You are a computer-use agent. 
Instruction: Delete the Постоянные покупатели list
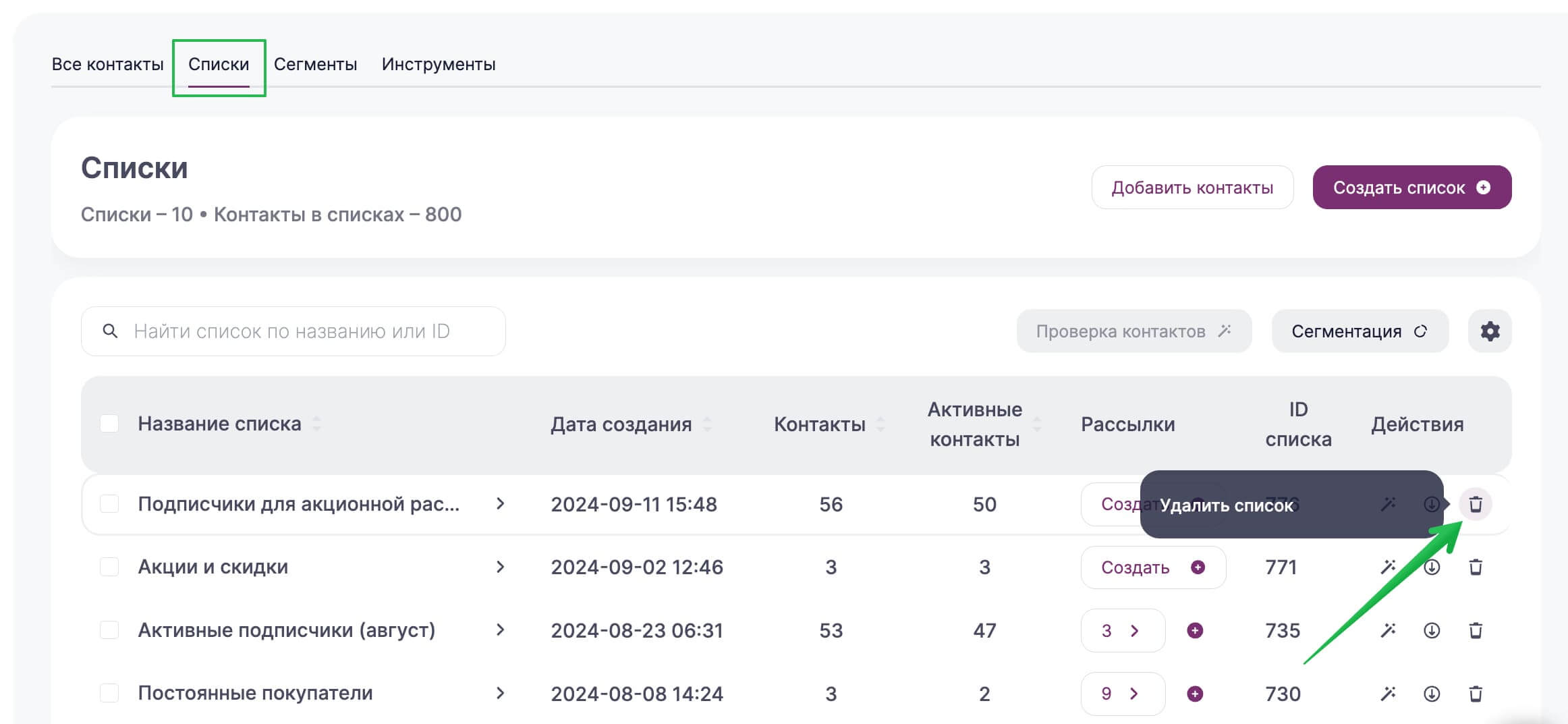(x=1476, y=694)
